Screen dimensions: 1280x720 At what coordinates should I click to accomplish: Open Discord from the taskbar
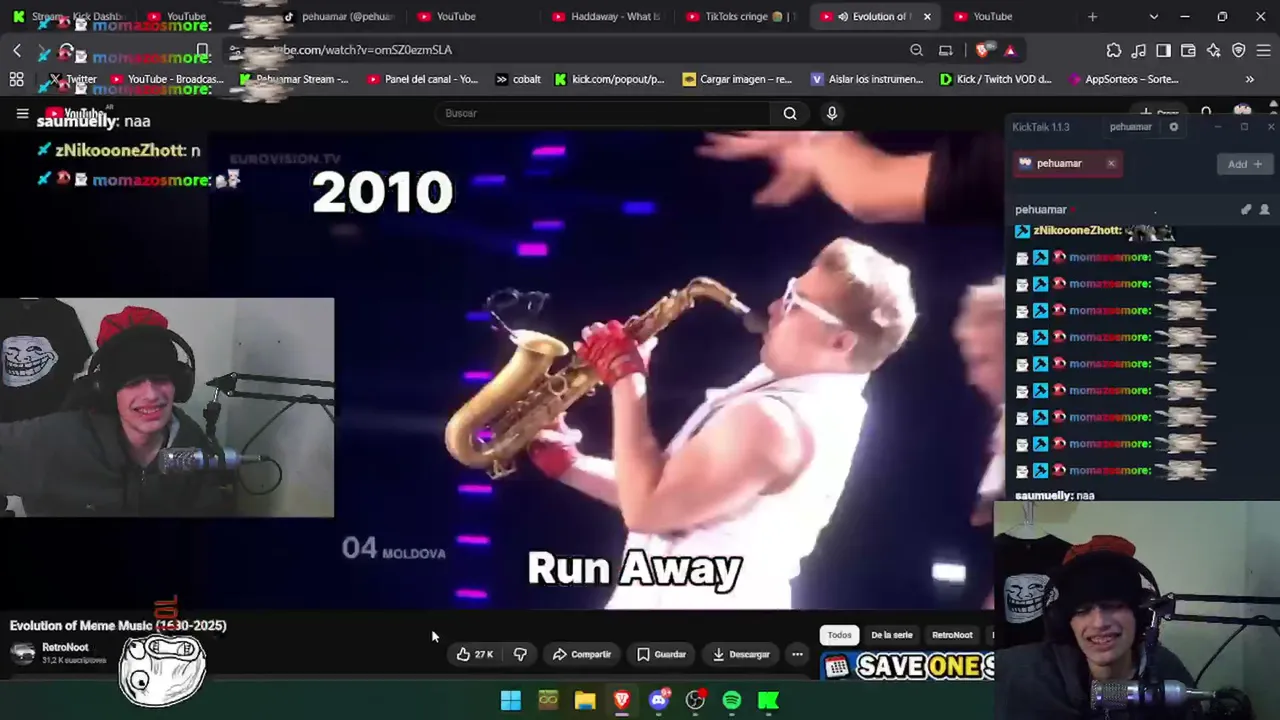pyautogui.click(x=659, y=700)
